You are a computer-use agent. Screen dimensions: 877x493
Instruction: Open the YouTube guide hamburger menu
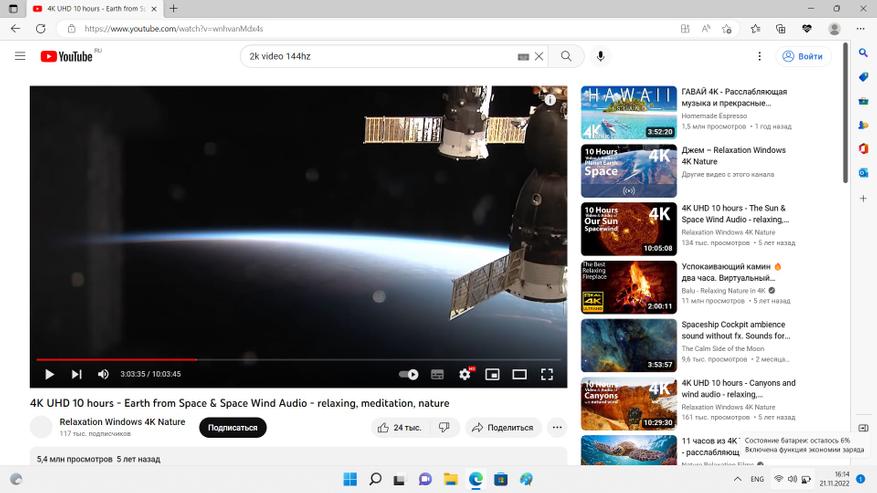coord(20,56)
